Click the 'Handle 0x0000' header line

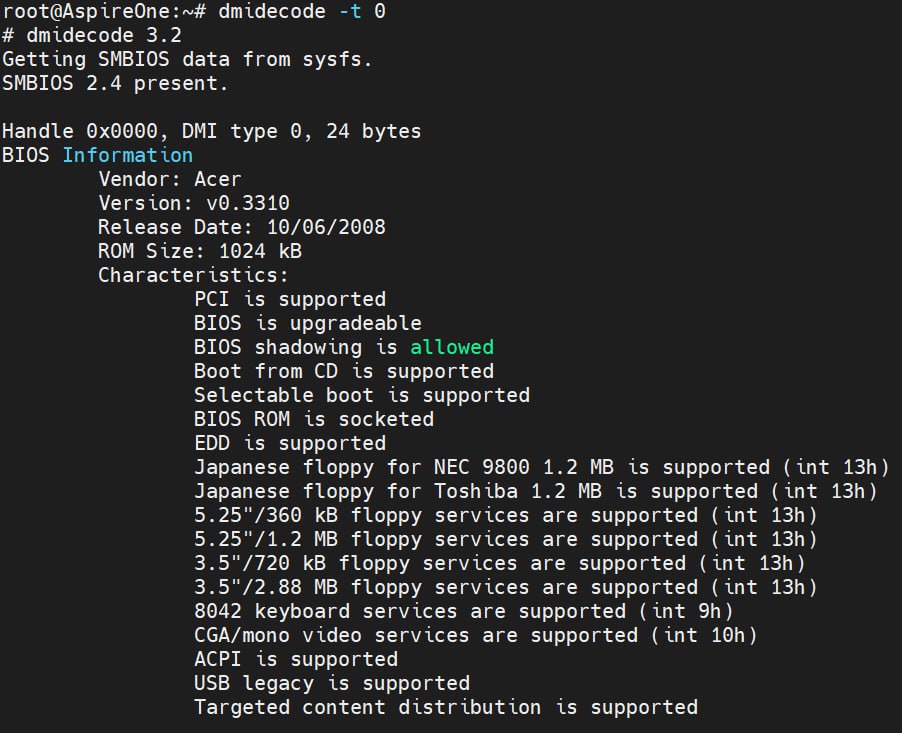click(211, 131)
